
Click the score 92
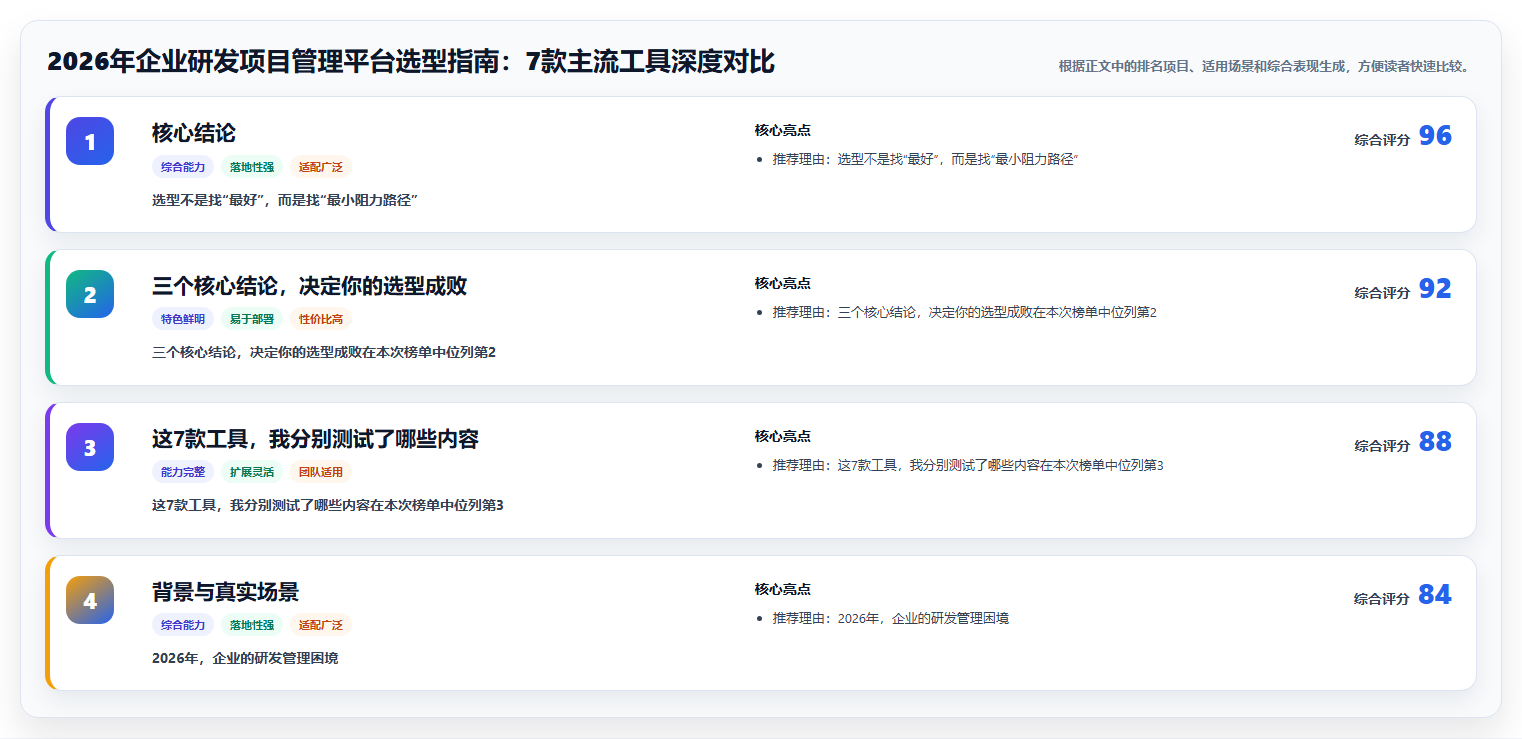1435,289
